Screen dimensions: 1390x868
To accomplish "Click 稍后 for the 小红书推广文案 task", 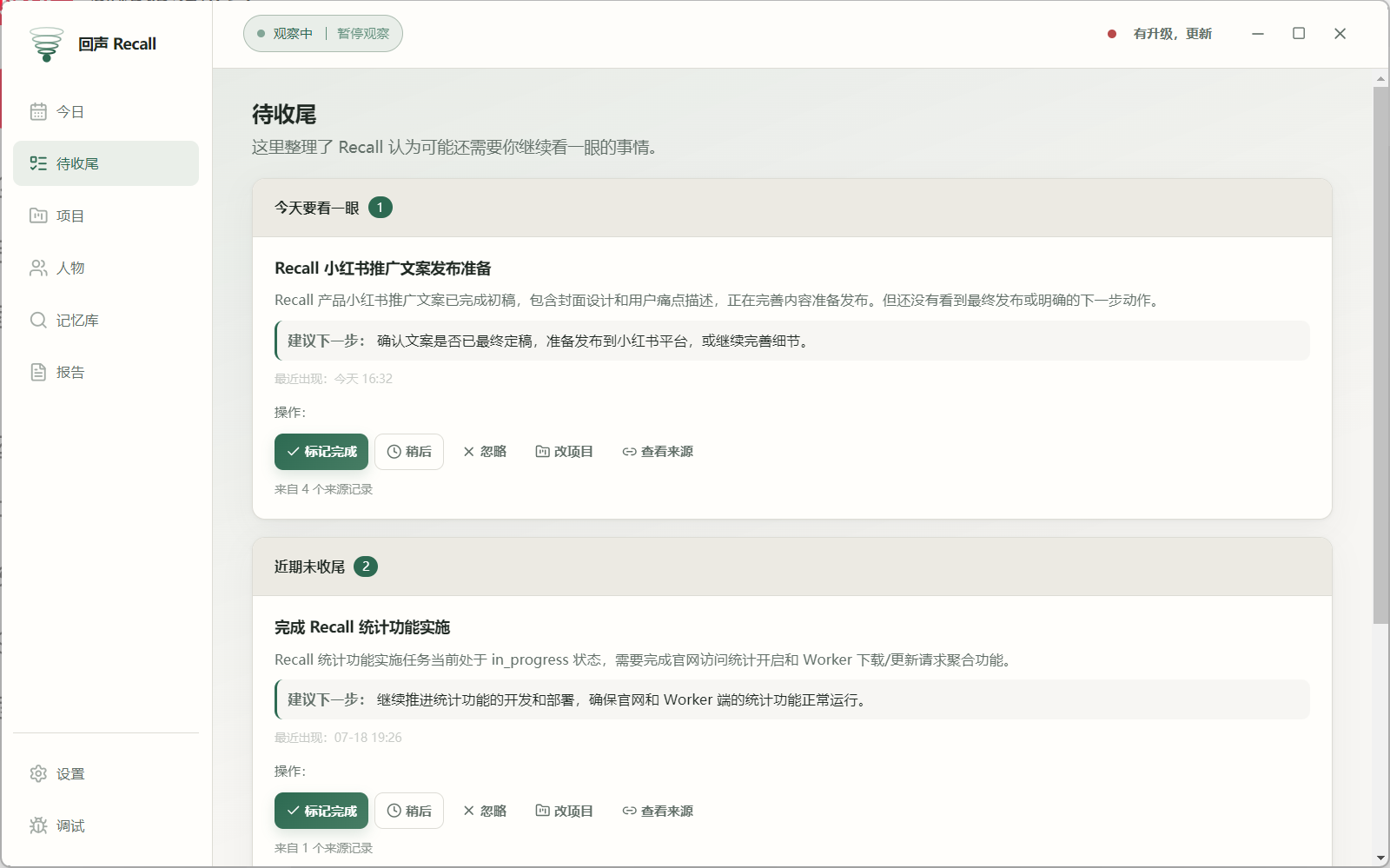I will point(409,452).
